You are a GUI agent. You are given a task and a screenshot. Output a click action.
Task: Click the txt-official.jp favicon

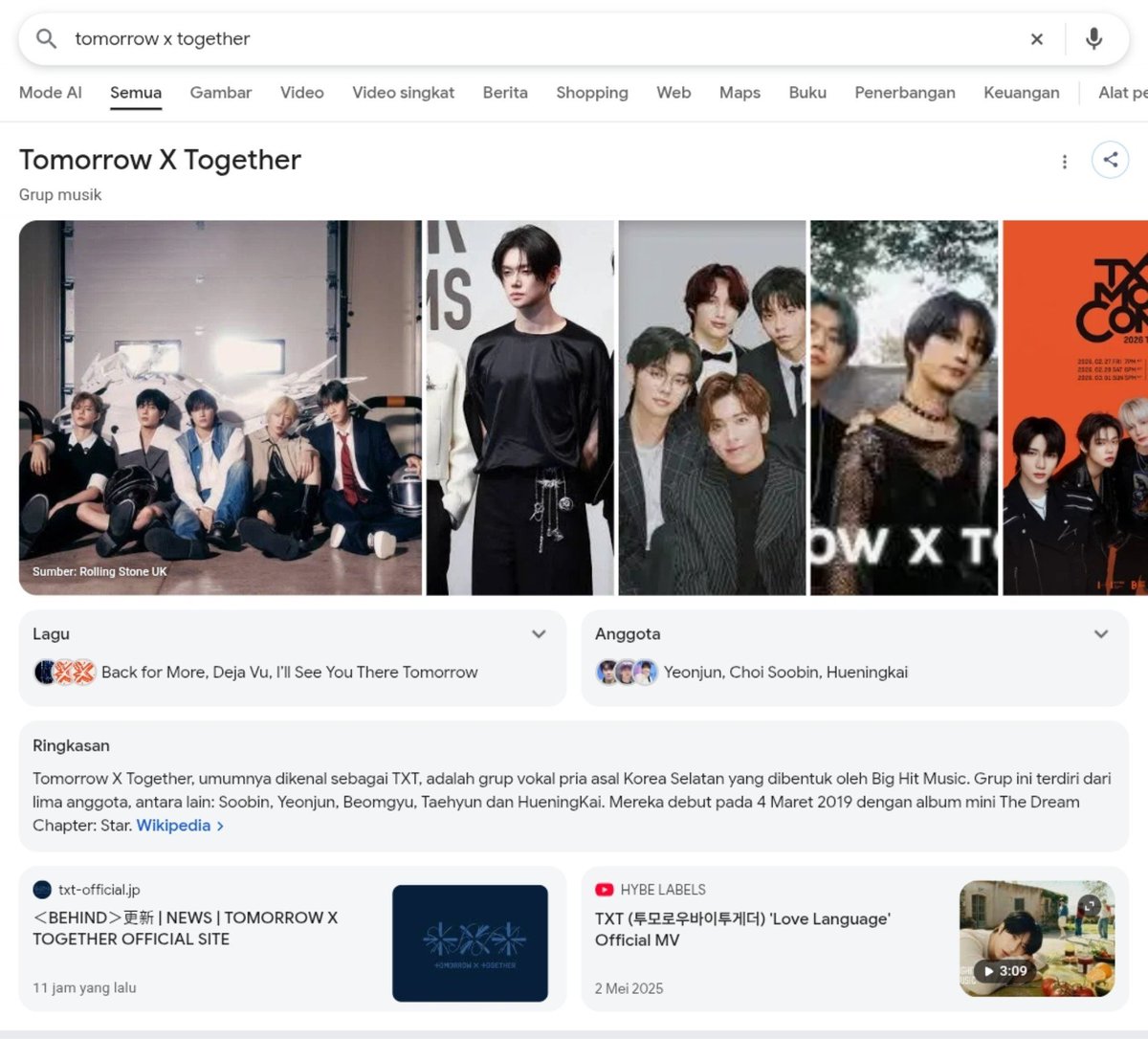[42, 890]
